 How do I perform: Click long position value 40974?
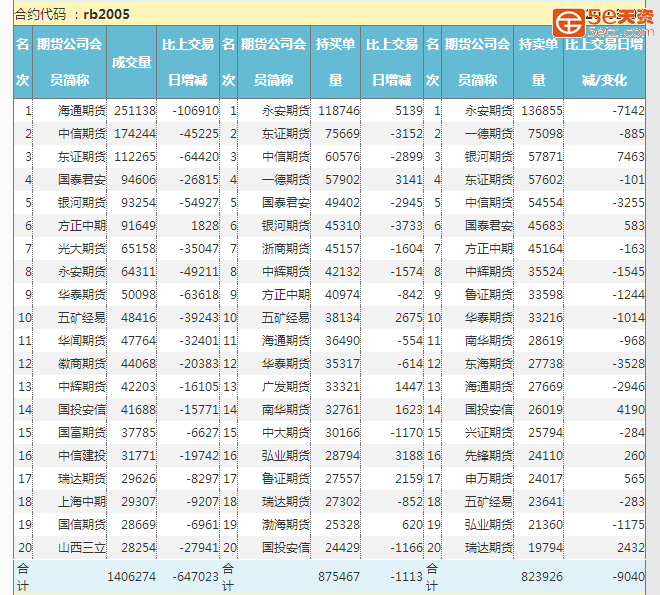click(x=342, y=295)
